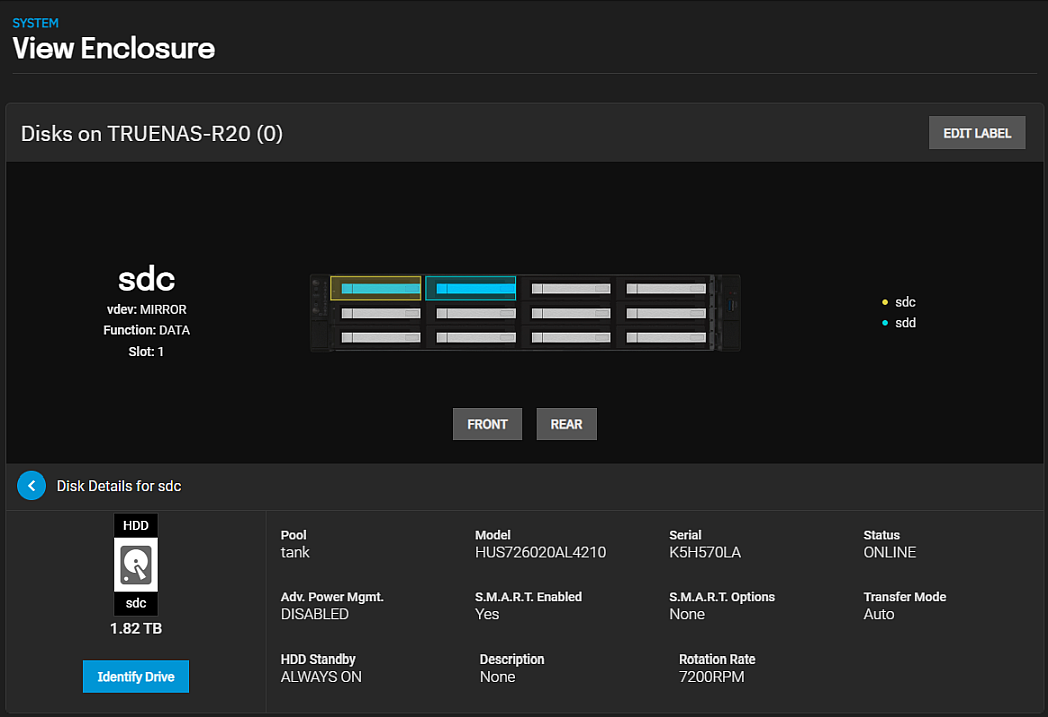Image resolution: width=1048 pixels, height=717 pixels.
Task: Click the ONLINE status value
Action: 890,553
